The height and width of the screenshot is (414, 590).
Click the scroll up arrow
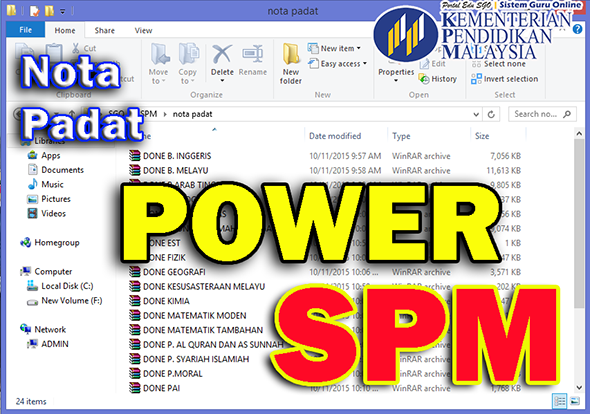[x=579, y=134]
